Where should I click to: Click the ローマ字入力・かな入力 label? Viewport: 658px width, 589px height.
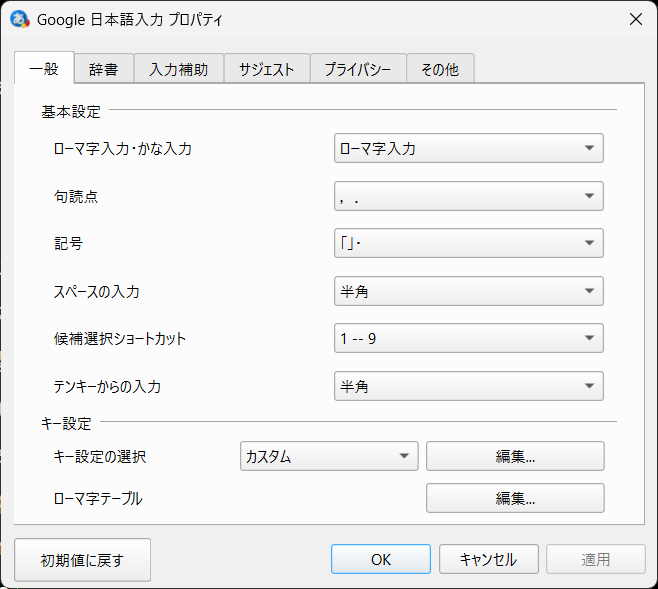123,149
